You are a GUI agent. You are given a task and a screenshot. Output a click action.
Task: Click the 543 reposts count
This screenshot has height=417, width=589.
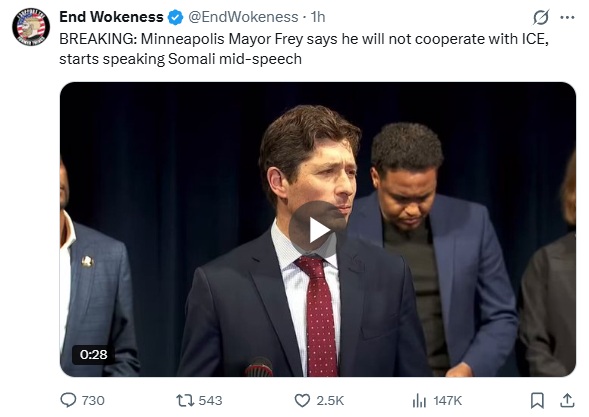tap(210, 401)
